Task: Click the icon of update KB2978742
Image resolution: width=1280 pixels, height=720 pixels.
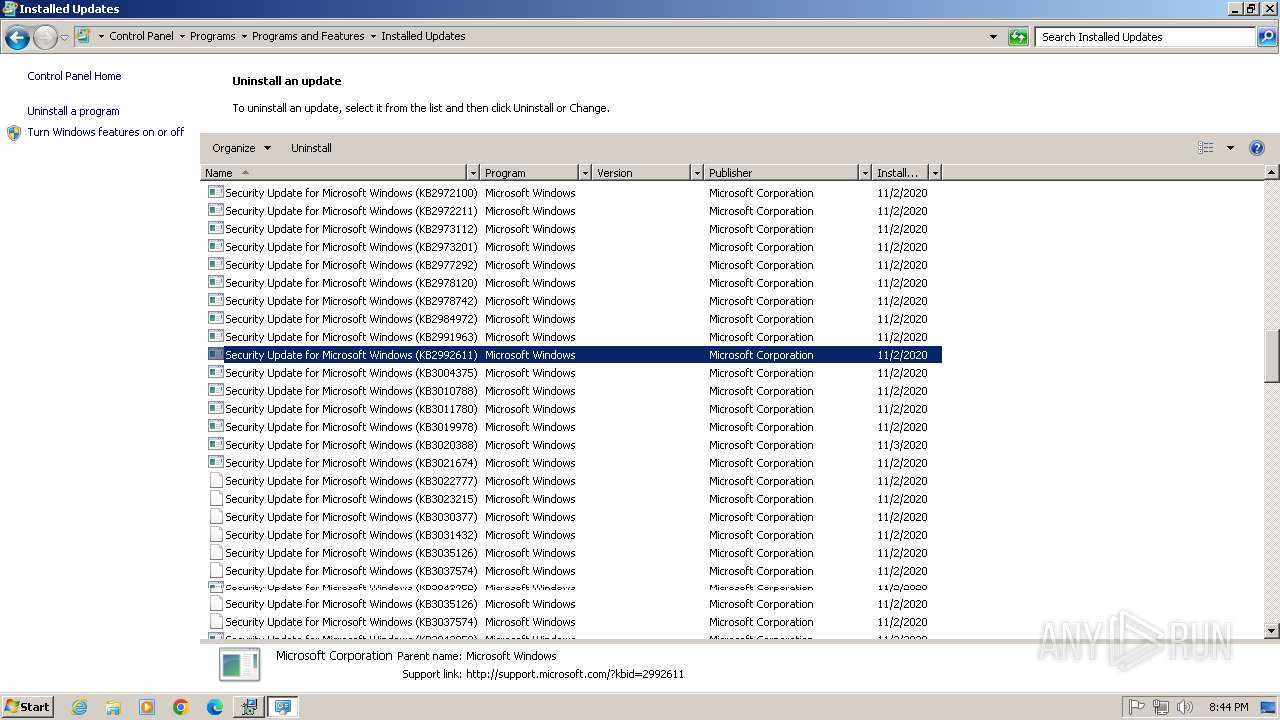Action: (x=215, y=300)
